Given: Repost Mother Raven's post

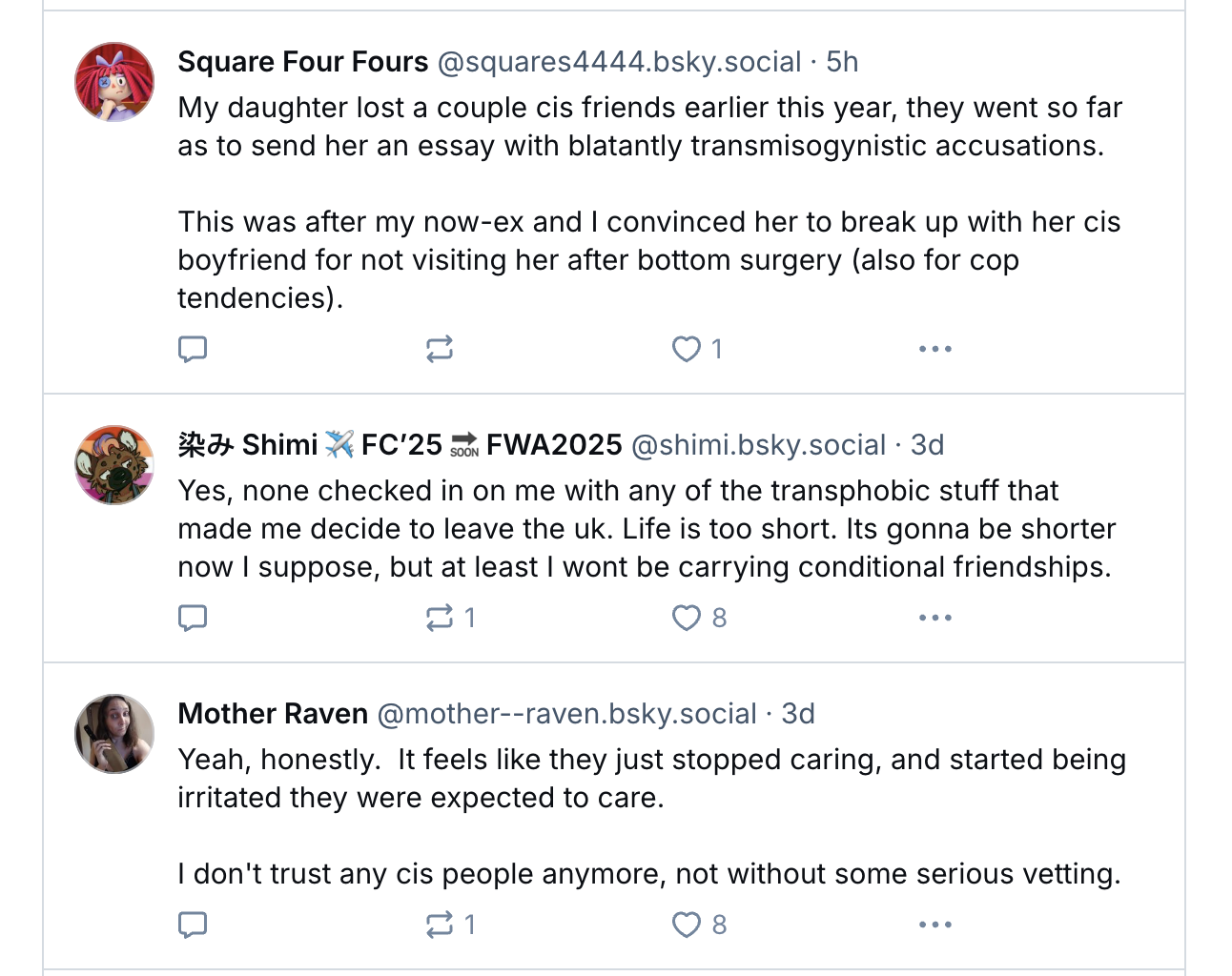Looking at the screenshot, I should click(x=440, y=925).
